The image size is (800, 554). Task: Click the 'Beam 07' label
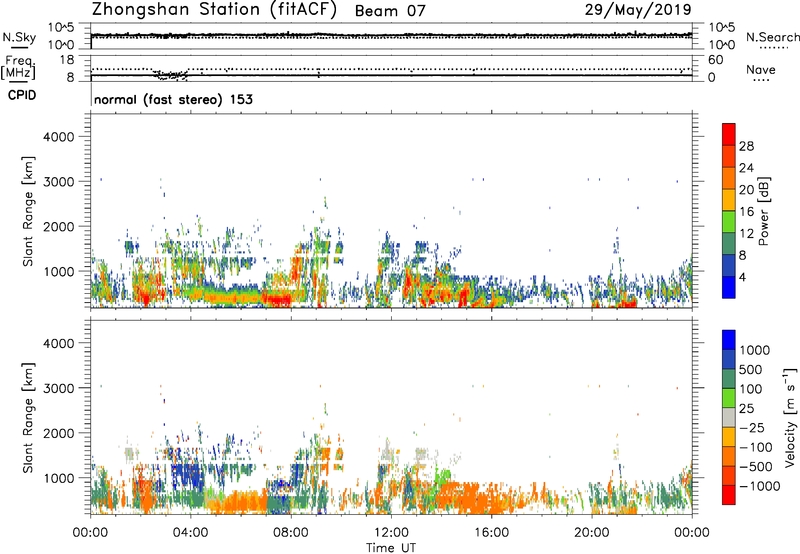click(390, 11)
